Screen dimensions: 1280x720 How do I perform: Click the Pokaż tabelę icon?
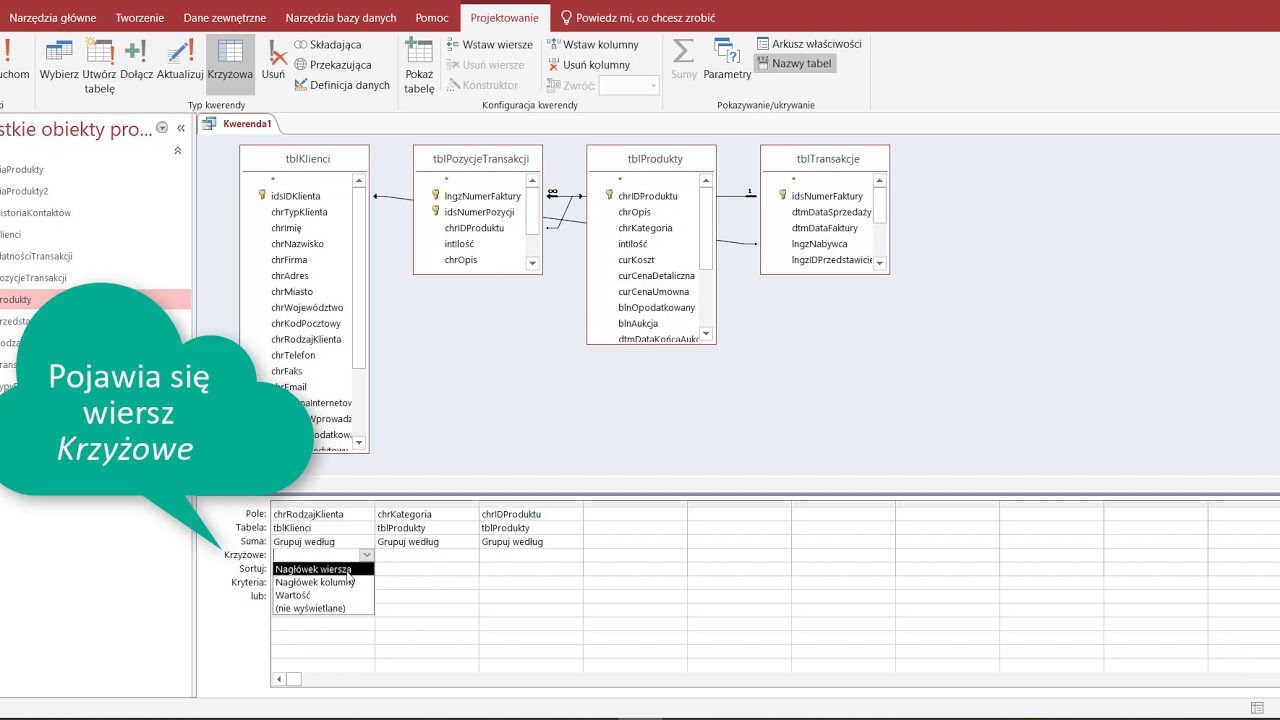[x=419, y=66]
